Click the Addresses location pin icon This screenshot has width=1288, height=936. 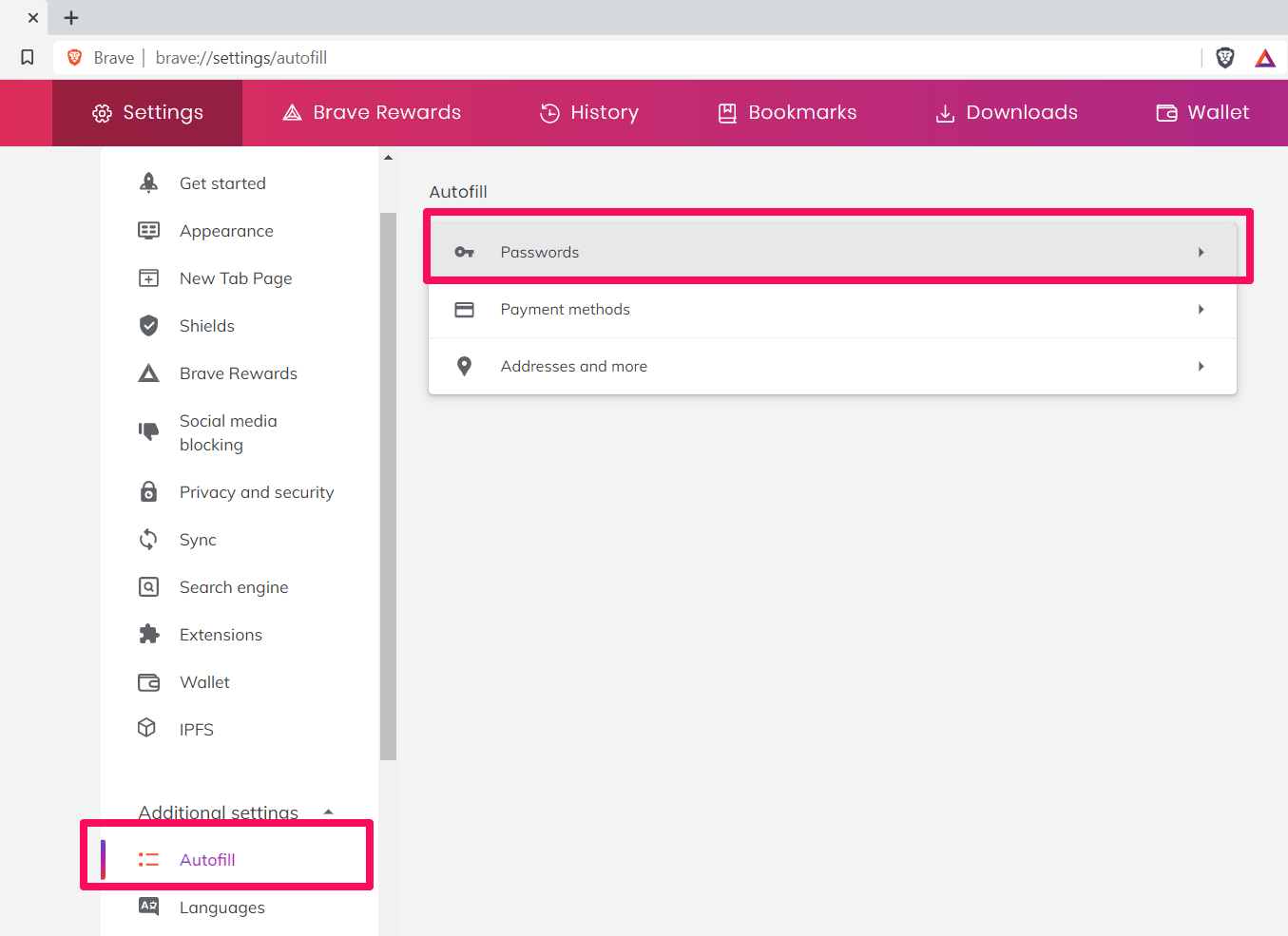click(464, 366)
